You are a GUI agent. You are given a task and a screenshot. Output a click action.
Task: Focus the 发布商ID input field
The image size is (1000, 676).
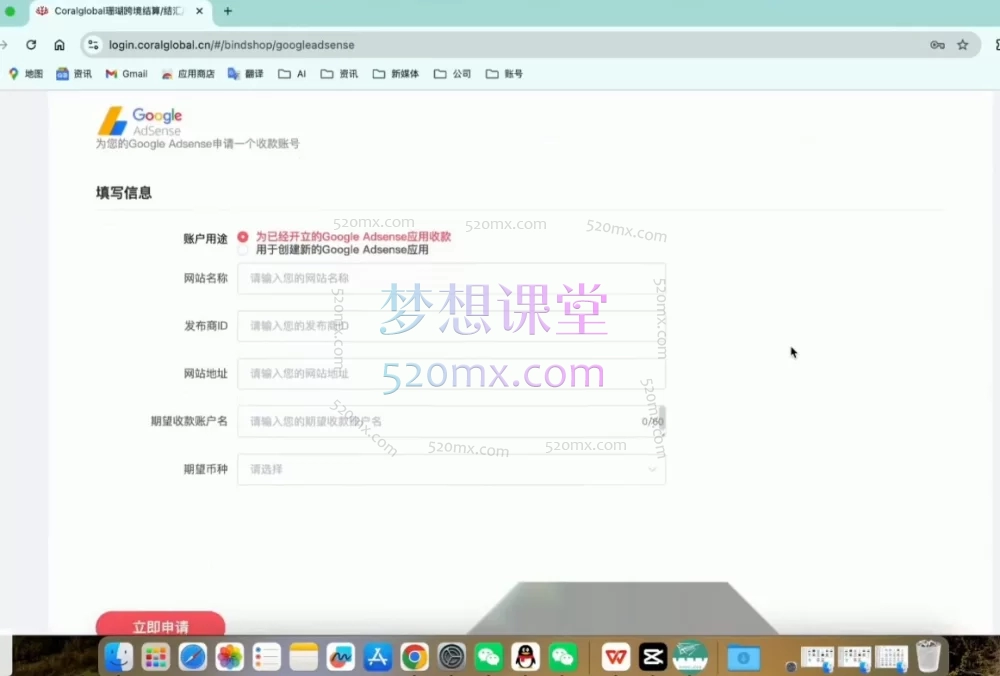point(452,326)
